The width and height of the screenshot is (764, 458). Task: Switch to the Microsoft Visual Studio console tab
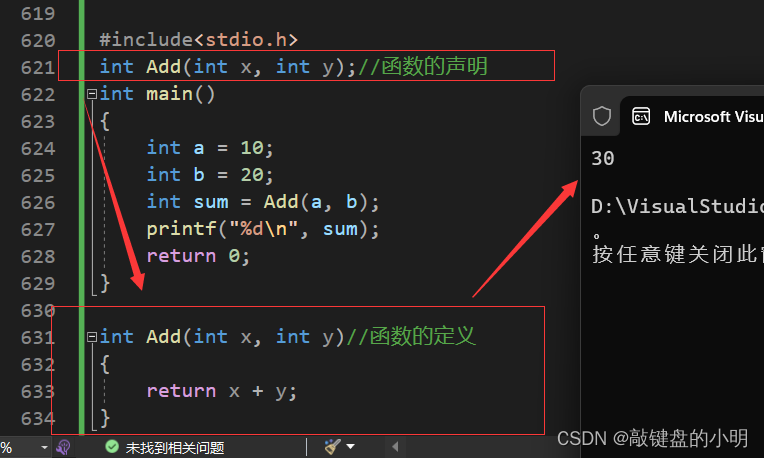[x=692, y=116]
